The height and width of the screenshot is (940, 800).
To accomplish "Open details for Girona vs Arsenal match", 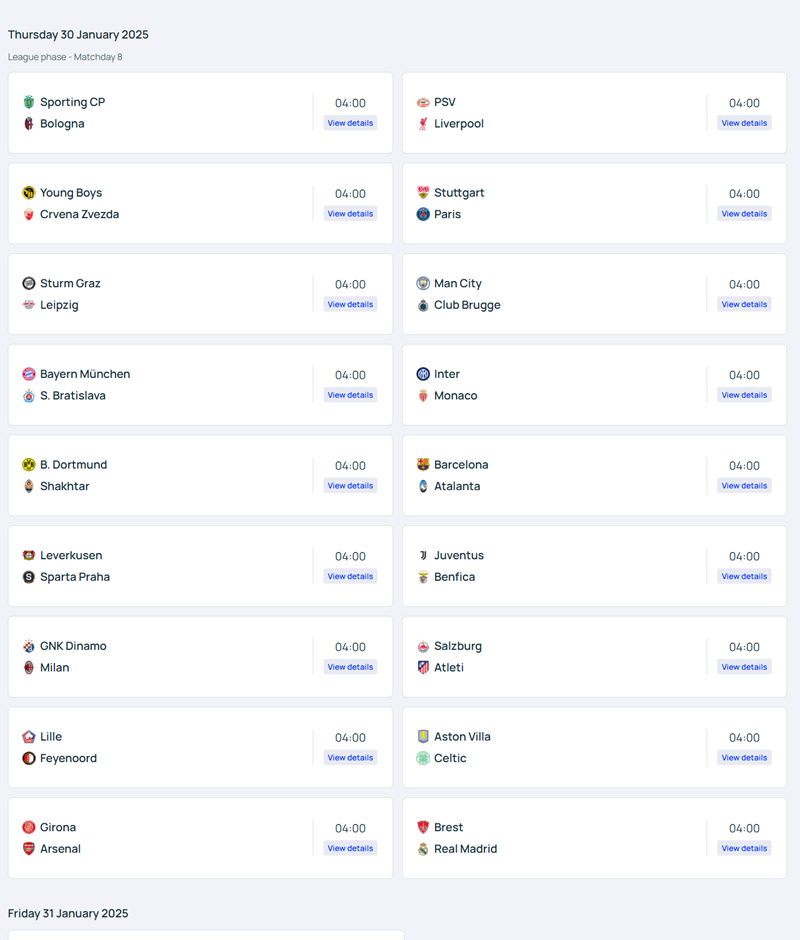I will pyautogui.click(x=350, y=848).
